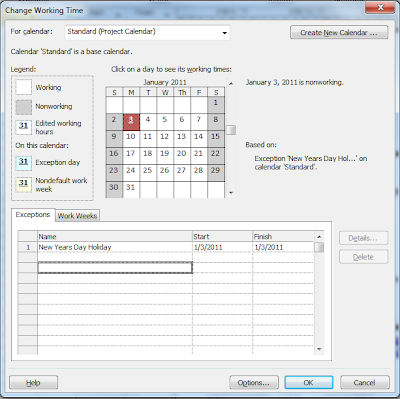The image size is (400, 399).
Task: Select Saturday January 1 in the calendar
Action: coord(216,105)
